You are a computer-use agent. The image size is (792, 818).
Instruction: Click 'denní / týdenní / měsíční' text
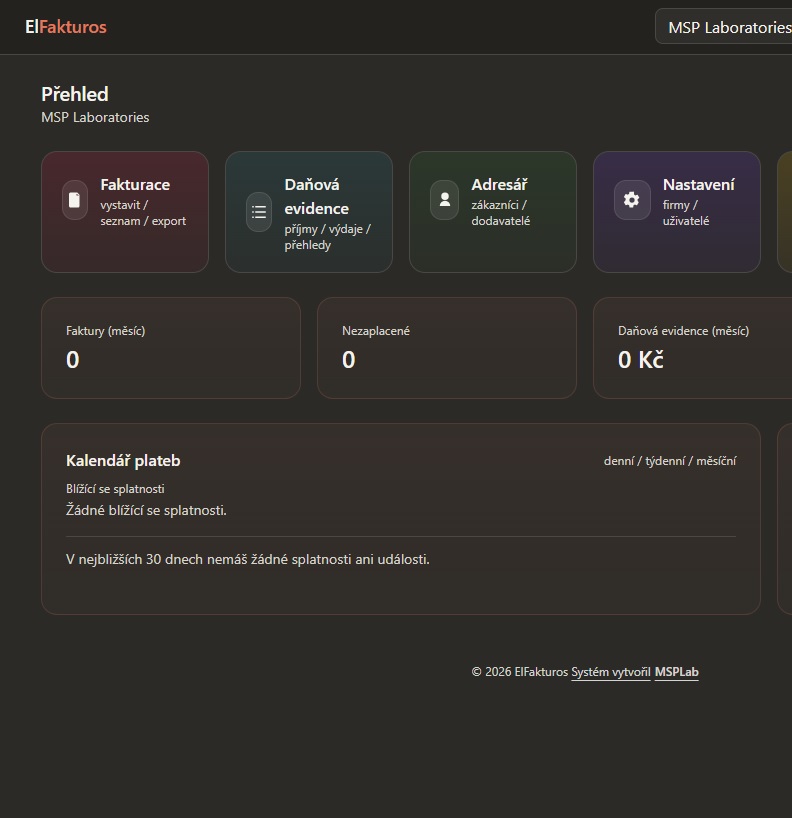point(670,461)
